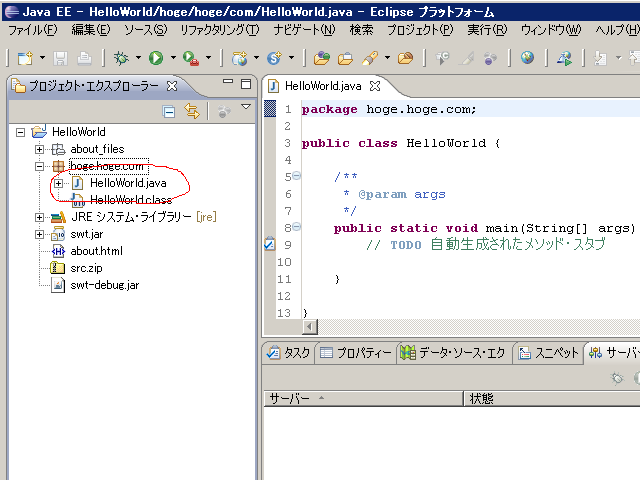Click the editor horizontal scrollbar left arrow
The image size is (640, 480).
point(310,327)
